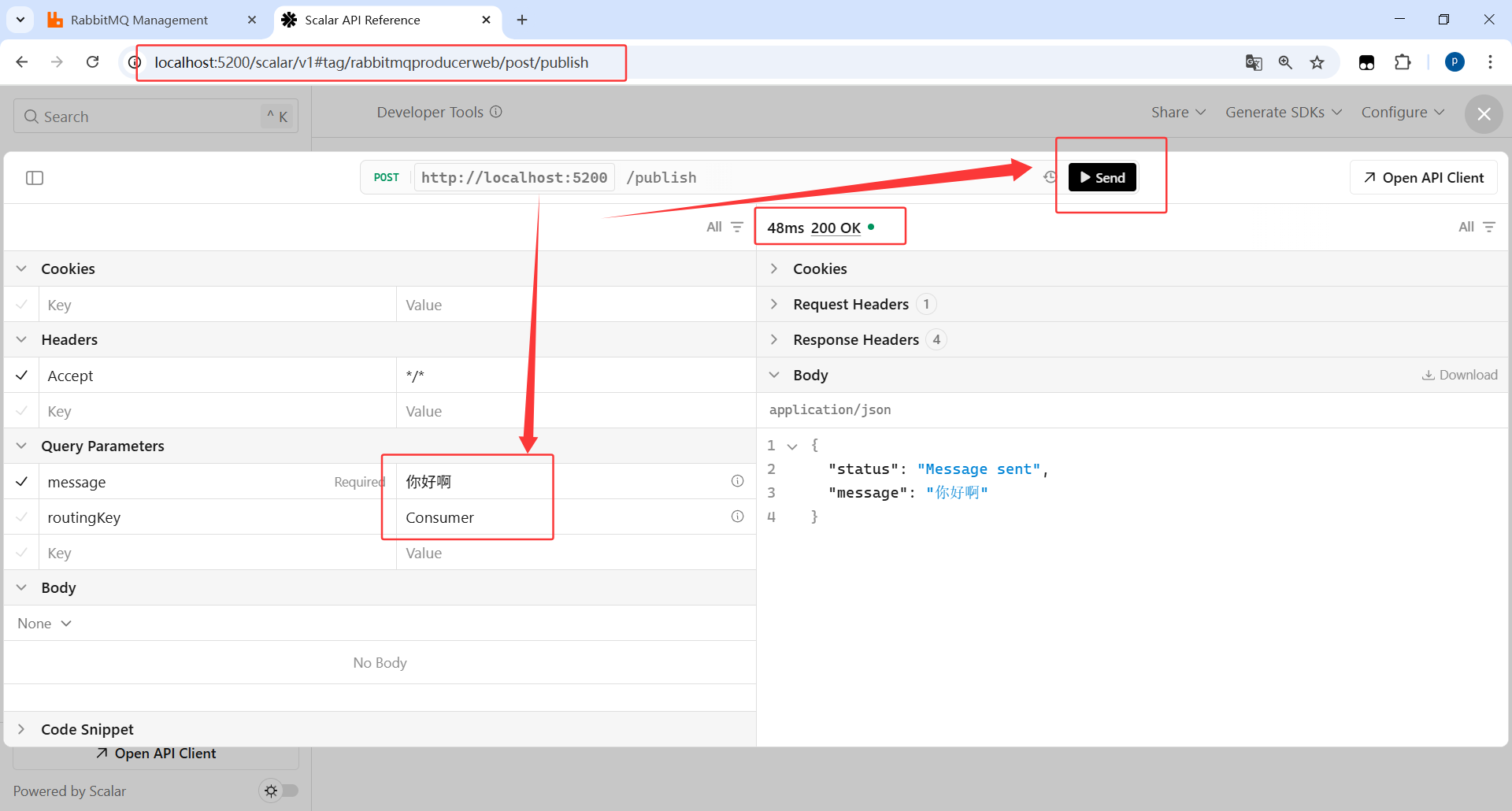Close the API client overlay
1512x811 pixels.
point(1484,114)
